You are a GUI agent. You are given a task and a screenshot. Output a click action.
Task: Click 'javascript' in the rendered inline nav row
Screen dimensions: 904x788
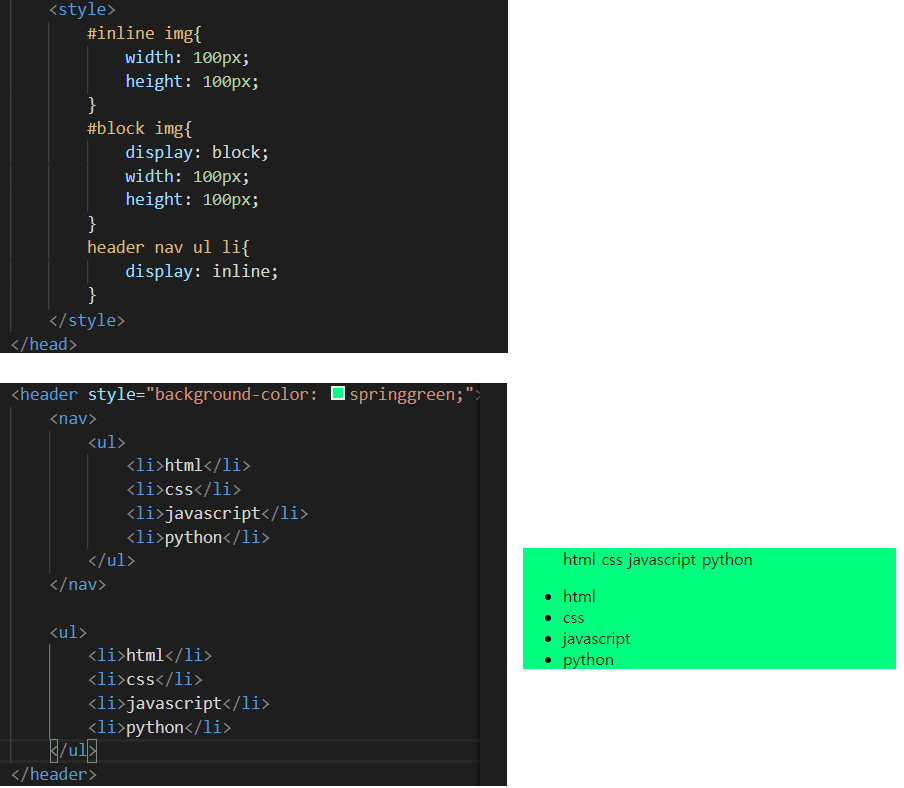click(662, 560)
